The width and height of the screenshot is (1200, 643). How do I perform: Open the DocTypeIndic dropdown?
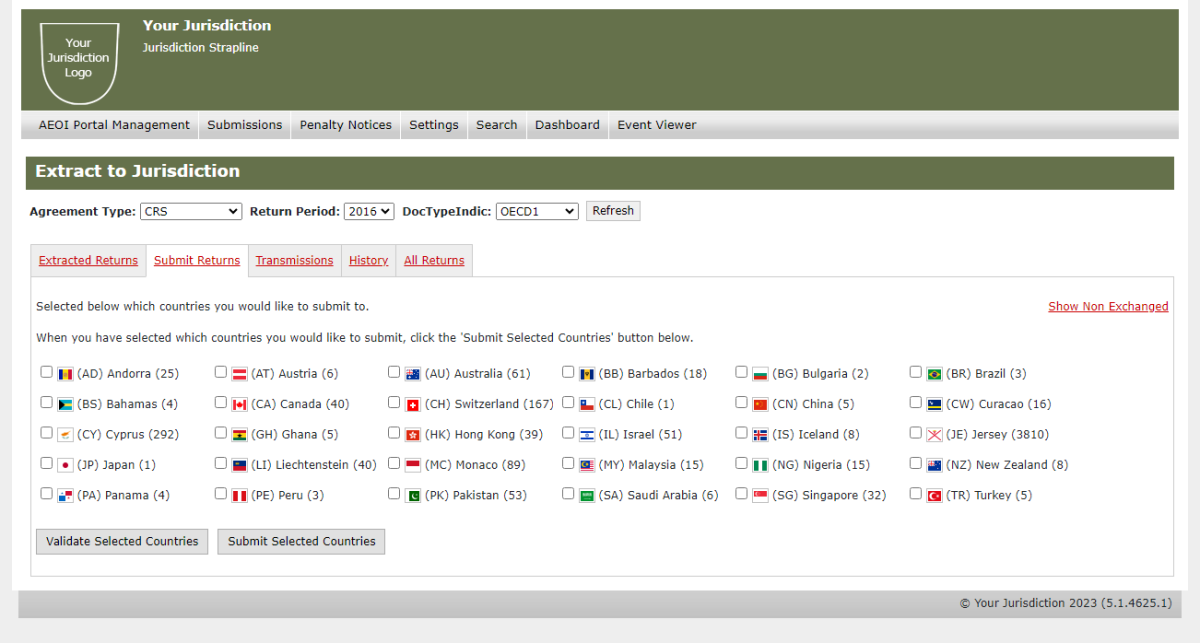536,211
